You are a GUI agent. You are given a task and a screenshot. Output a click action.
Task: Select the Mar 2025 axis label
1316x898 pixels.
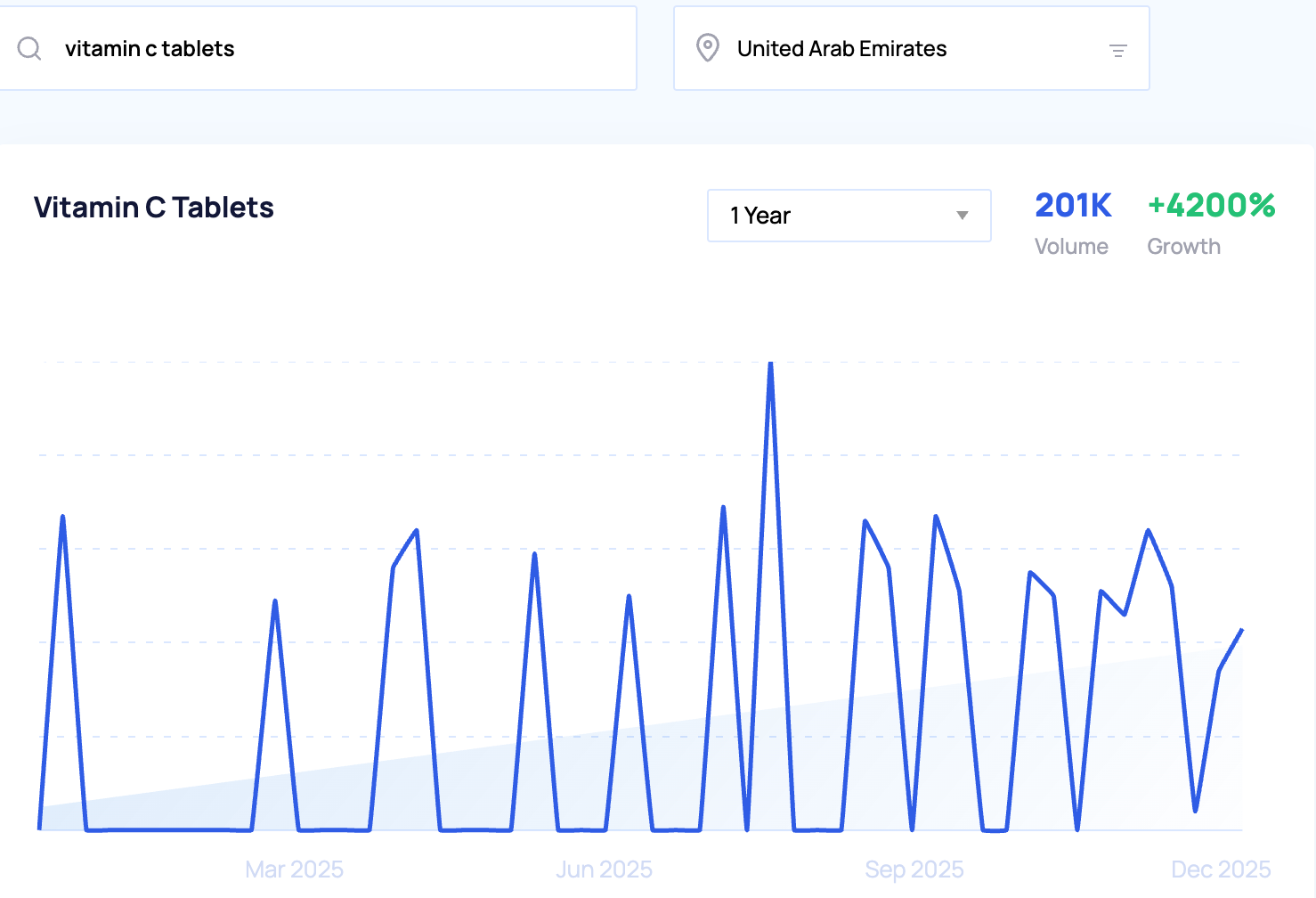pyautogui.click(x=294, y=869)
